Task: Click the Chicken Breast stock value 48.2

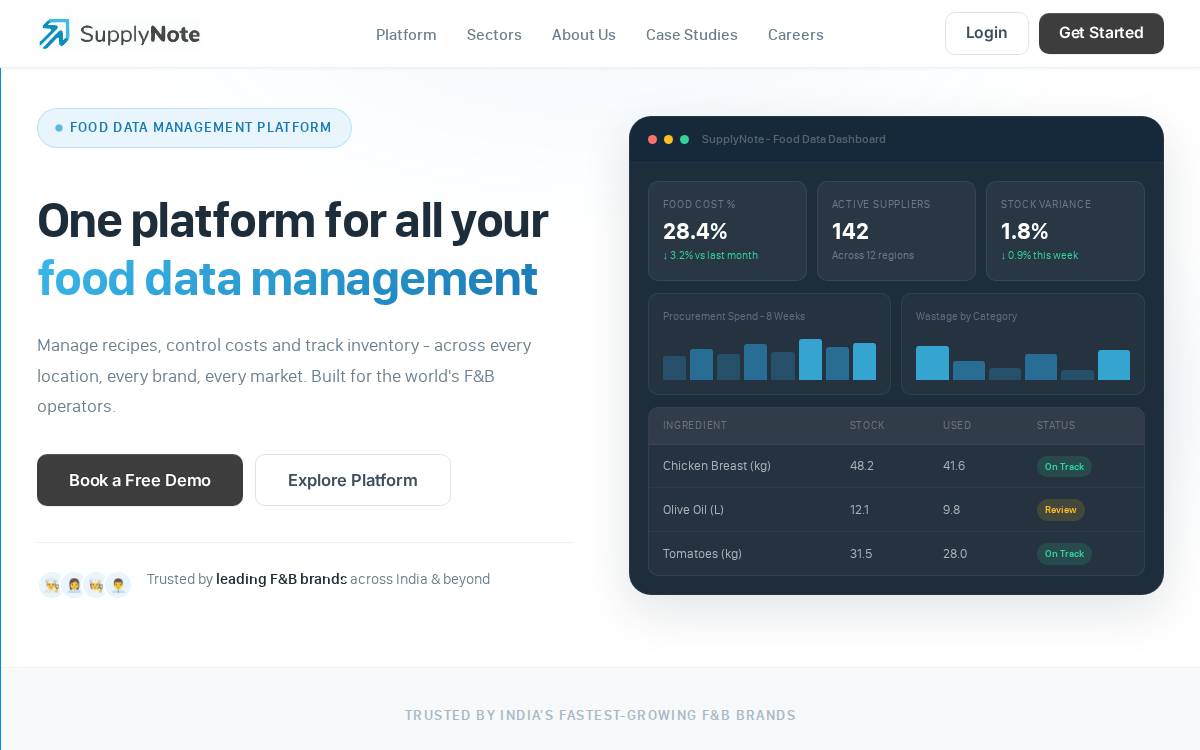Action: [x=862, y=466]
